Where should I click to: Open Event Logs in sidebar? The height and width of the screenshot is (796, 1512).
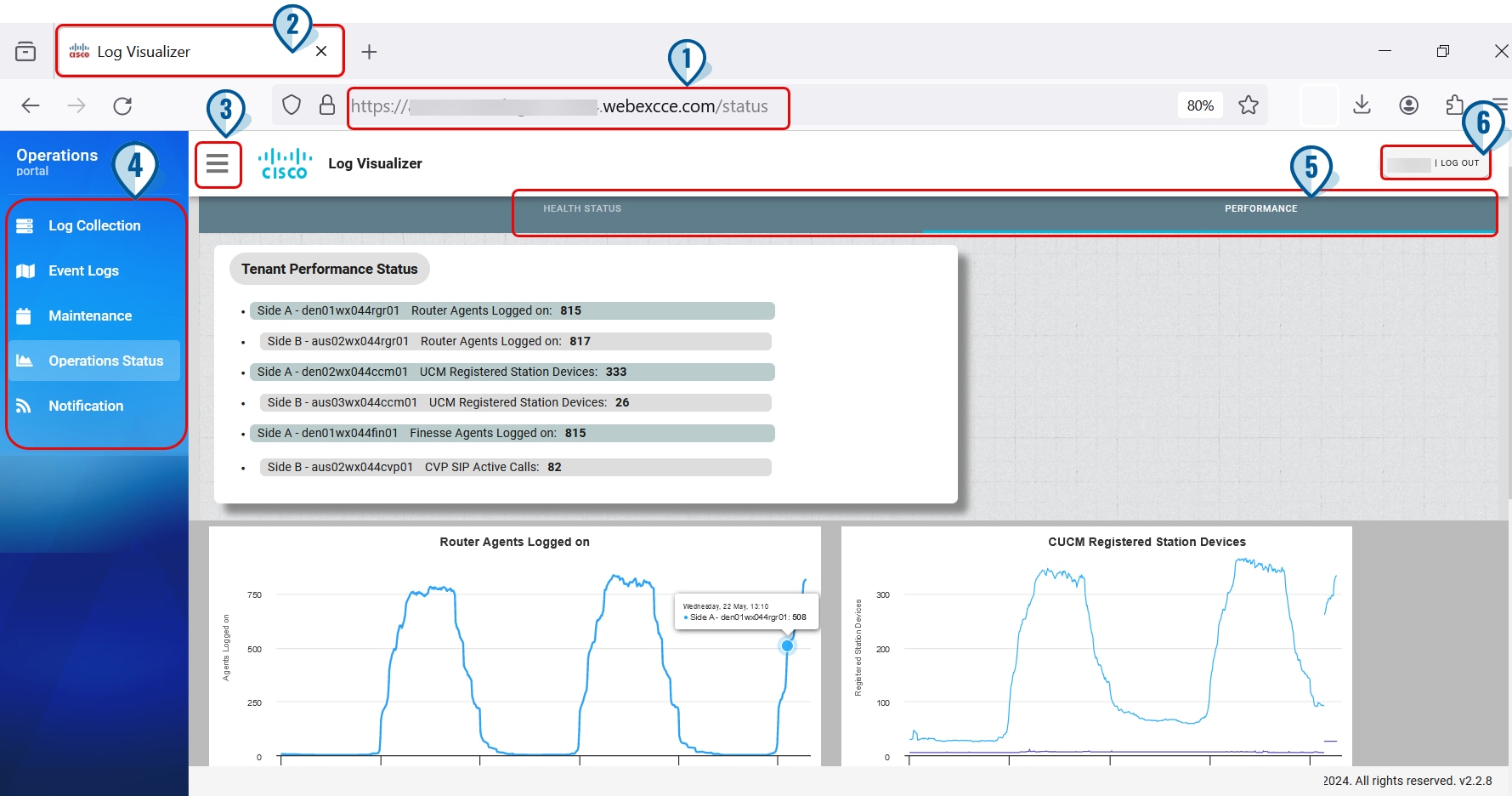click(94, 270)
